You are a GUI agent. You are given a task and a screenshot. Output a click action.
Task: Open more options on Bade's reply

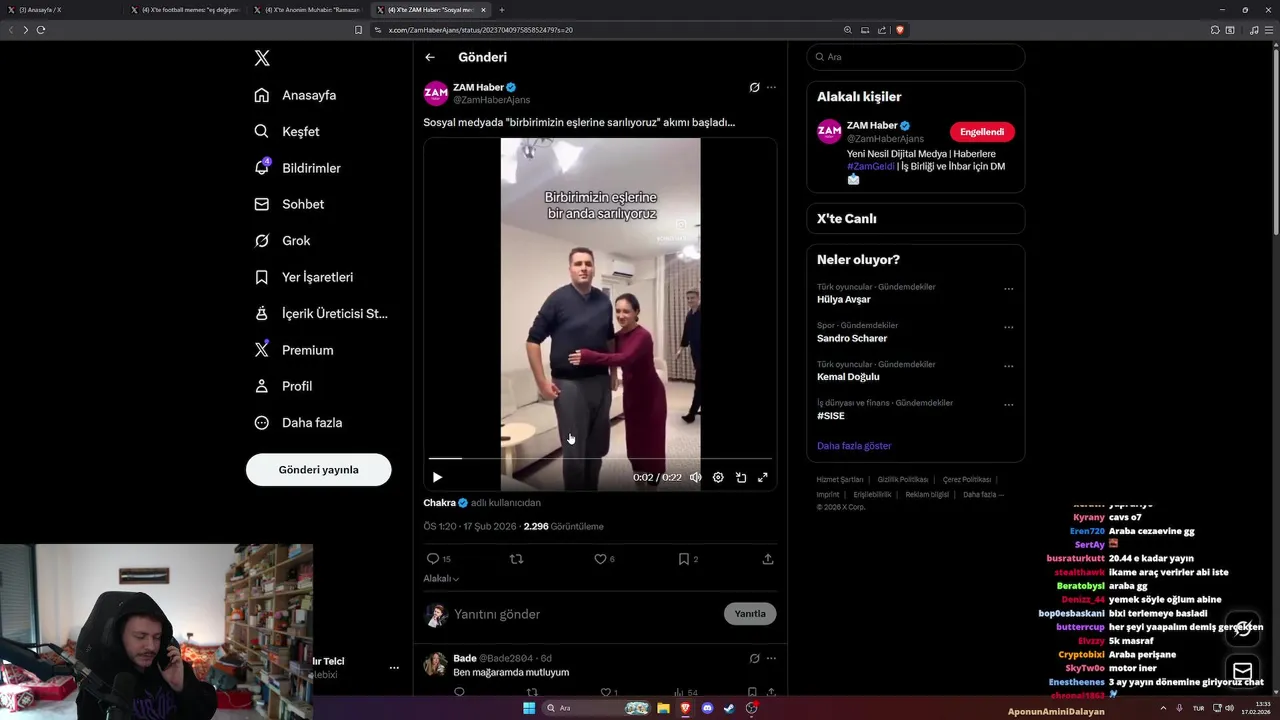click(771, 658)
